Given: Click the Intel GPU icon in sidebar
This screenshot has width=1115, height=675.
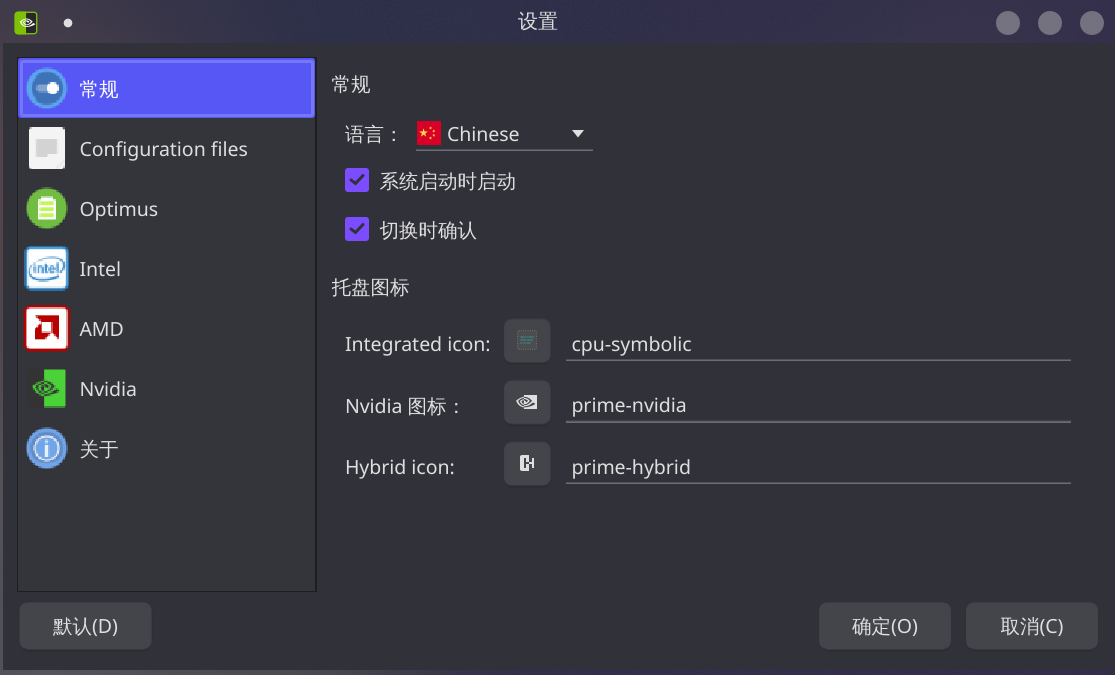Looking at the screenshot, I should [46, 268].
